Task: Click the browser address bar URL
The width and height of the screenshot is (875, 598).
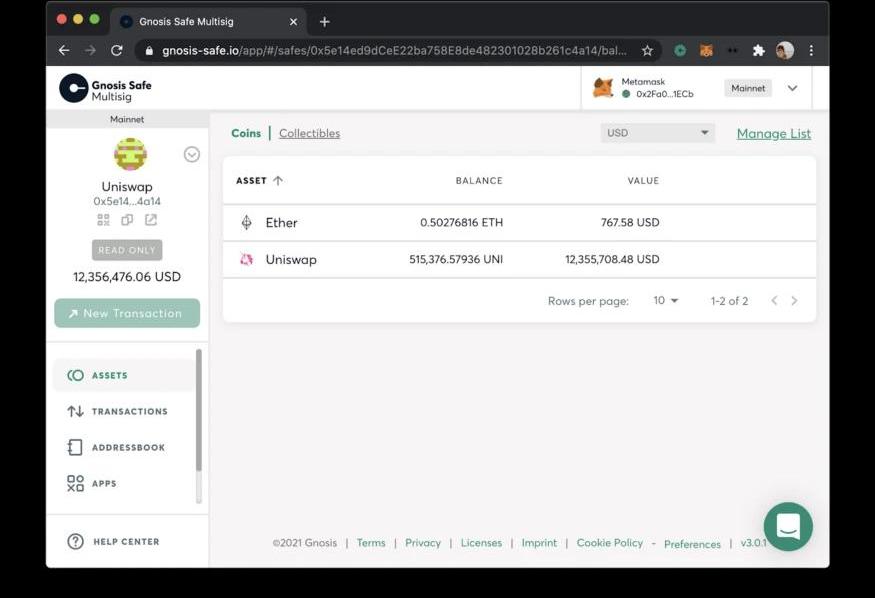Action: 394,51
